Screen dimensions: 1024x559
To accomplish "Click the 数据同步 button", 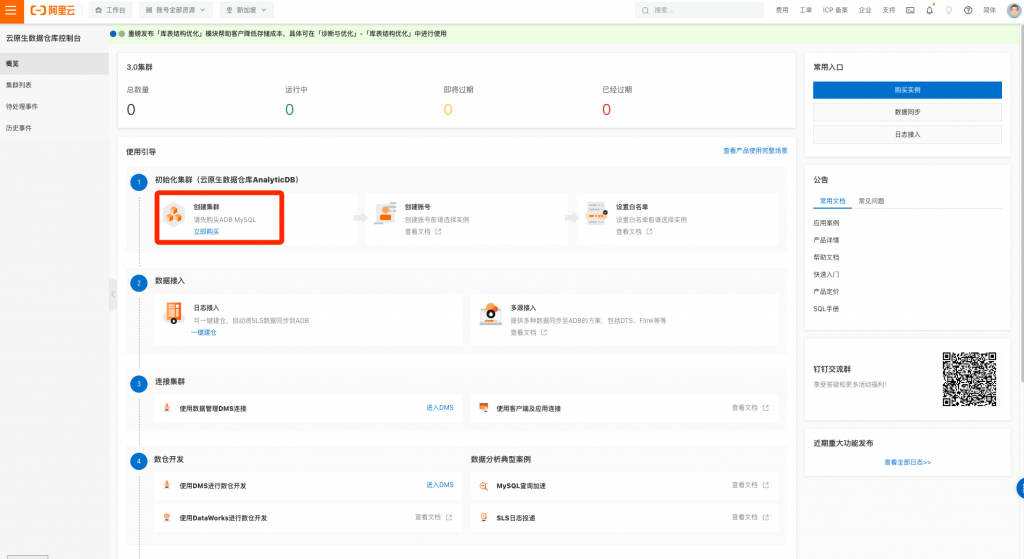I will 907,112.
